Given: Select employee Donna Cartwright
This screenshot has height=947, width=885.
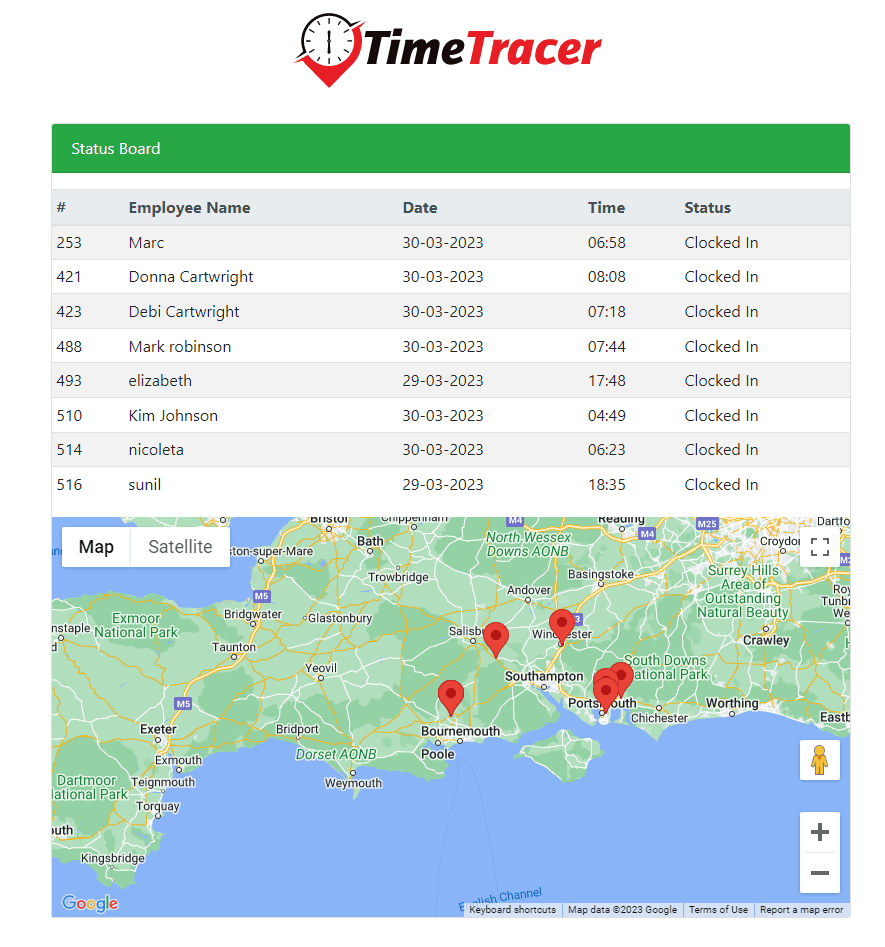Looking at the screenshot, I should click(191, 277).
